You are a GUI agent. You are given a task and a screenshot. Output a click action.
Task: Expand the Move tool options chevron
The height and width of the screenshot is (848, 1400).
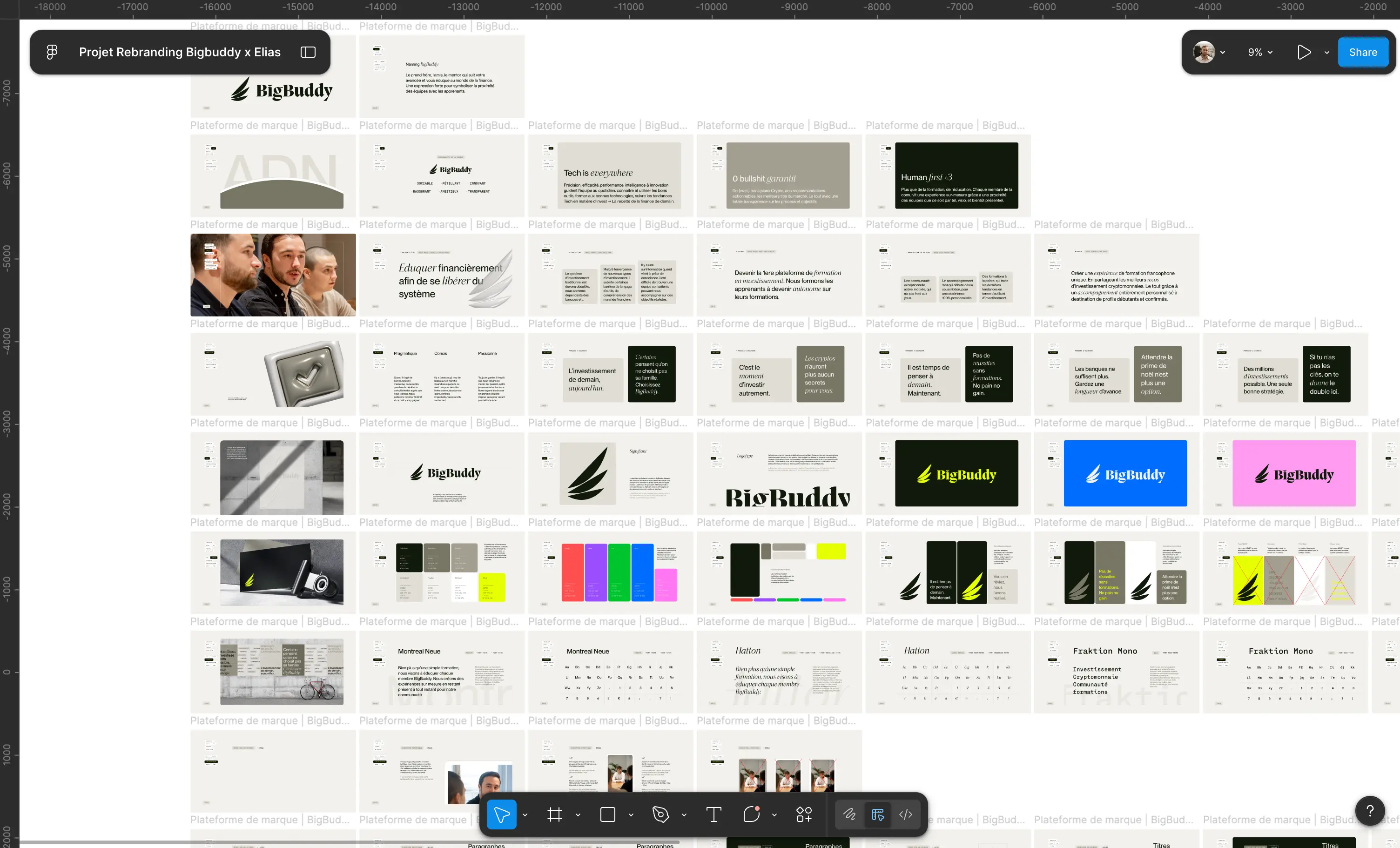coord(525,814)
